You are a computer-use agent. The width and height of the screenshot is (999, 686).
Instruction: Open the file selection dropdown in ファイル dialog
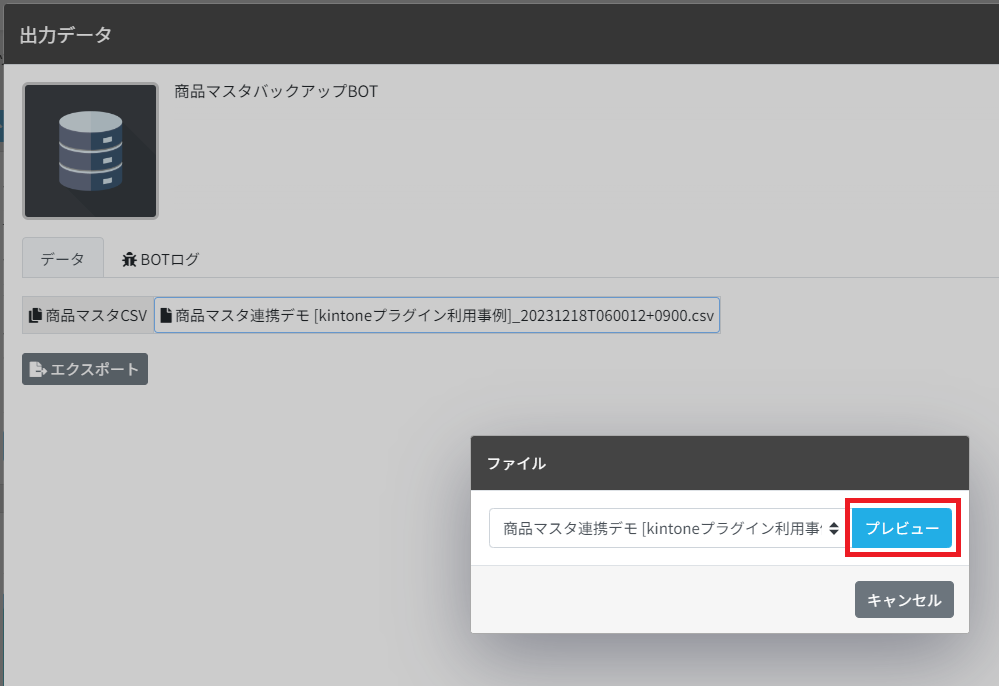(667, 528)
